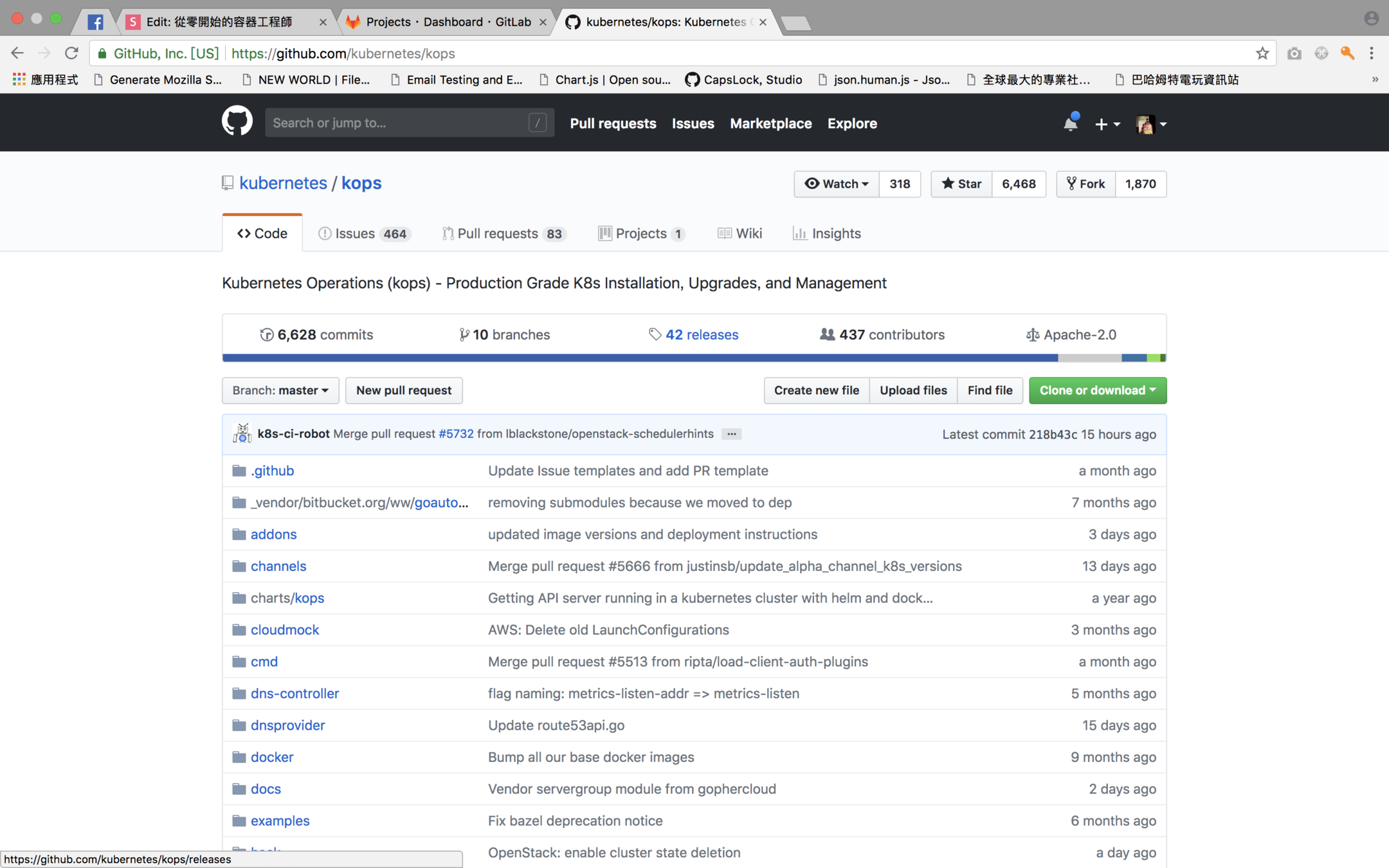Select the Code tab
Screen dimensions: 1389x868
[262, 233]
